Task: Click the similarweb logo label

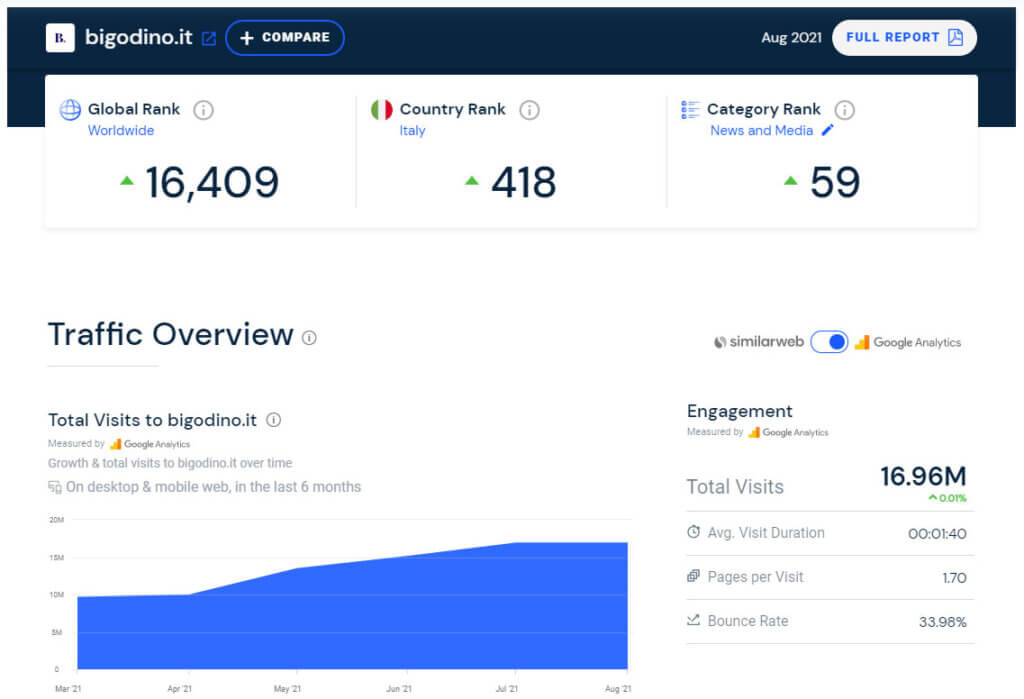Action: (x=758, y=342)
